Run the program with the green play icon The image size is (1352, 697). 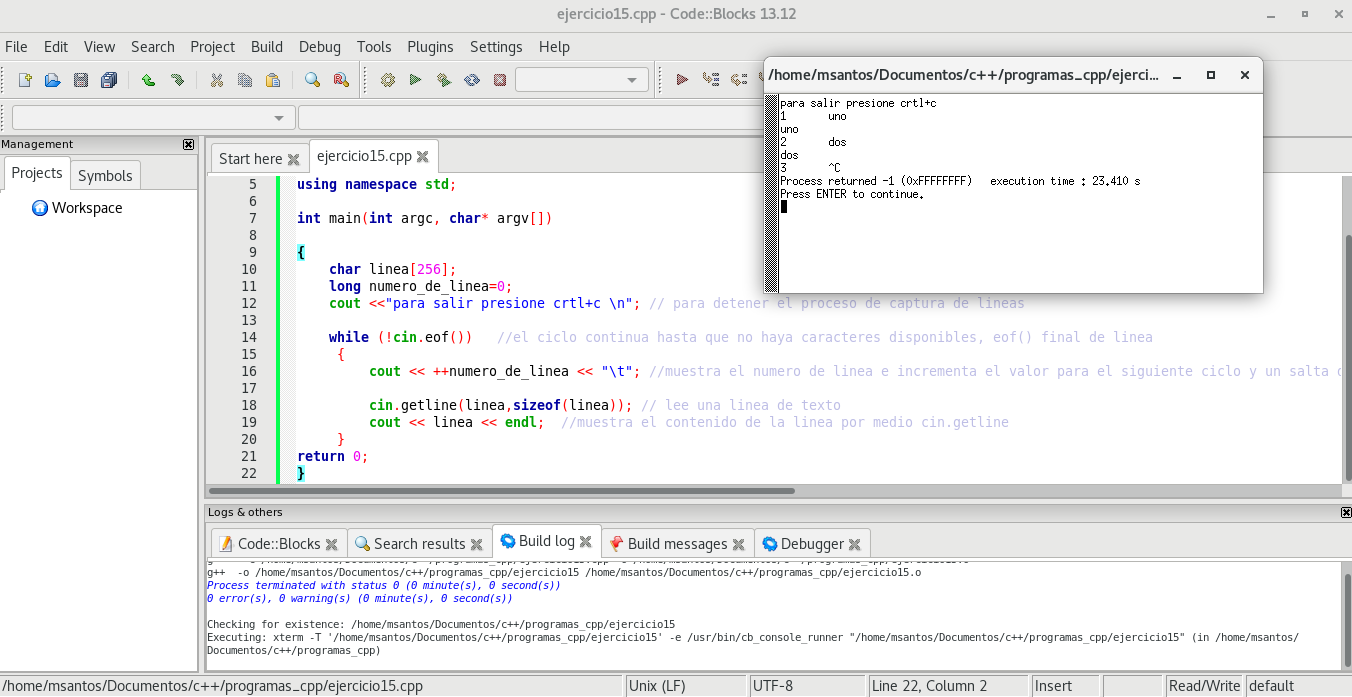(x=415, y=80)
